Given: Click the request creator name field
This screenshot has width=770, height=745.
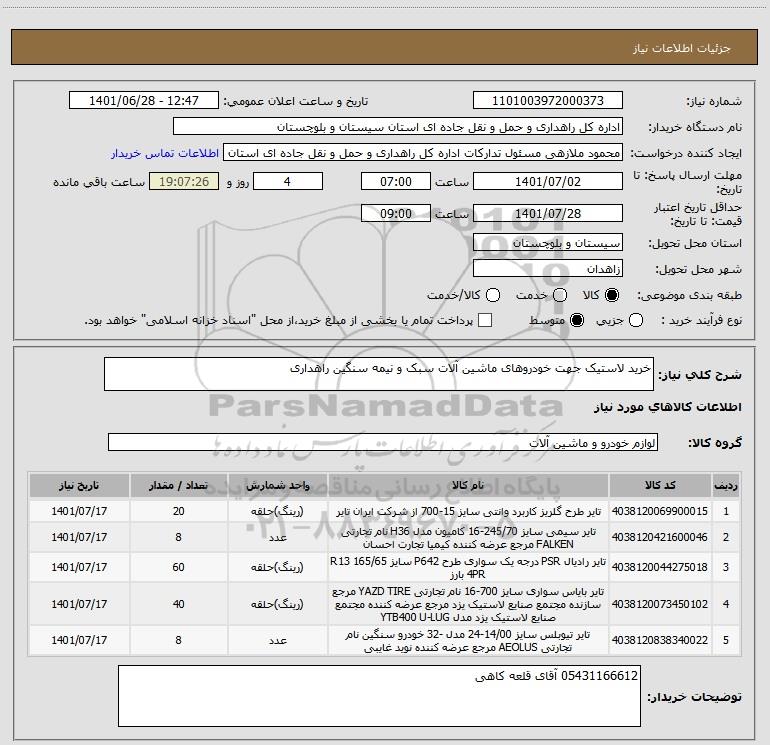Looking at the screenshot, I should pyautogui.click(x=423, y=153).
